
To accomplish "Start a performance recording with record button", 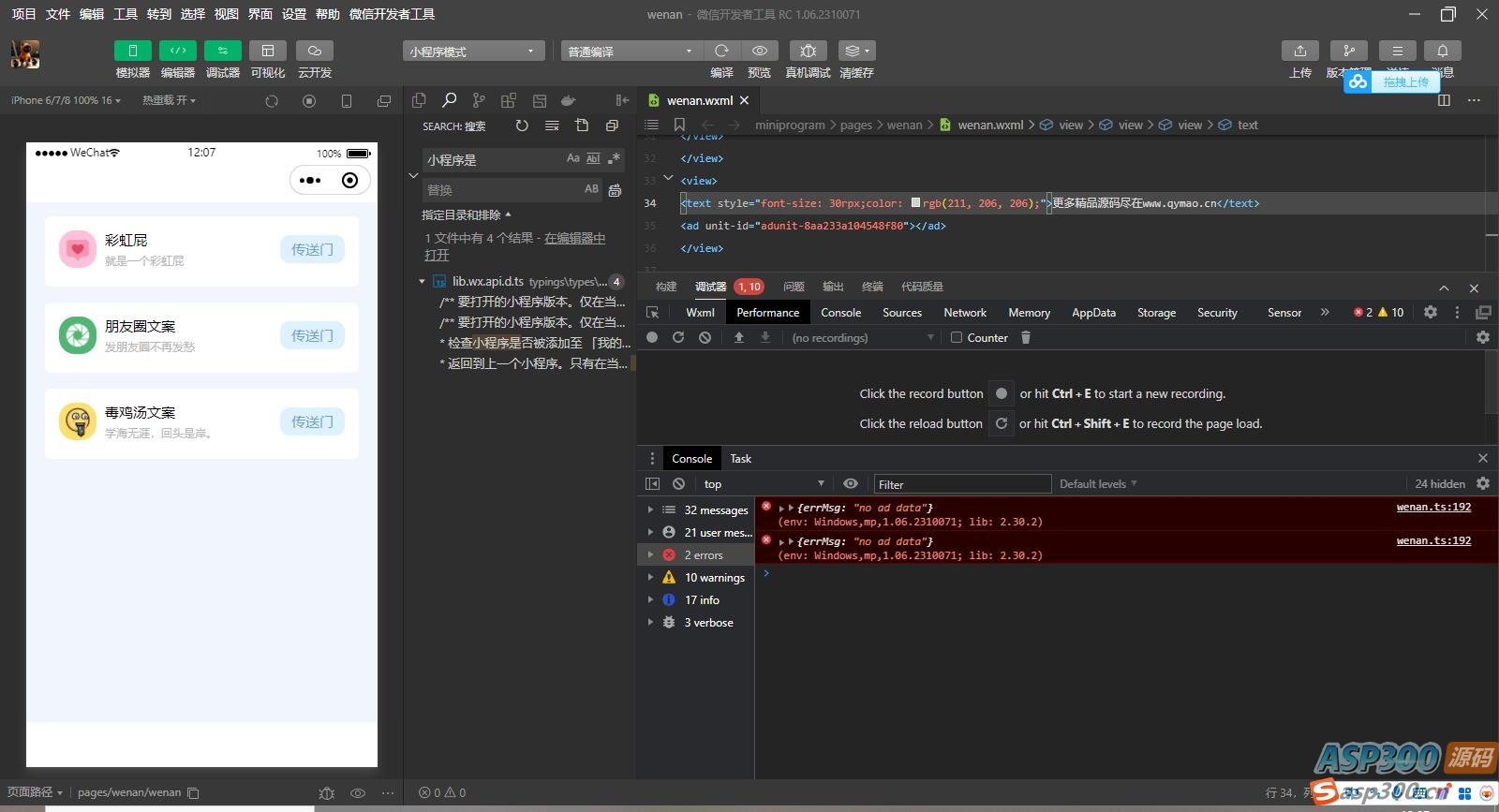I will [x=652, y=337].
